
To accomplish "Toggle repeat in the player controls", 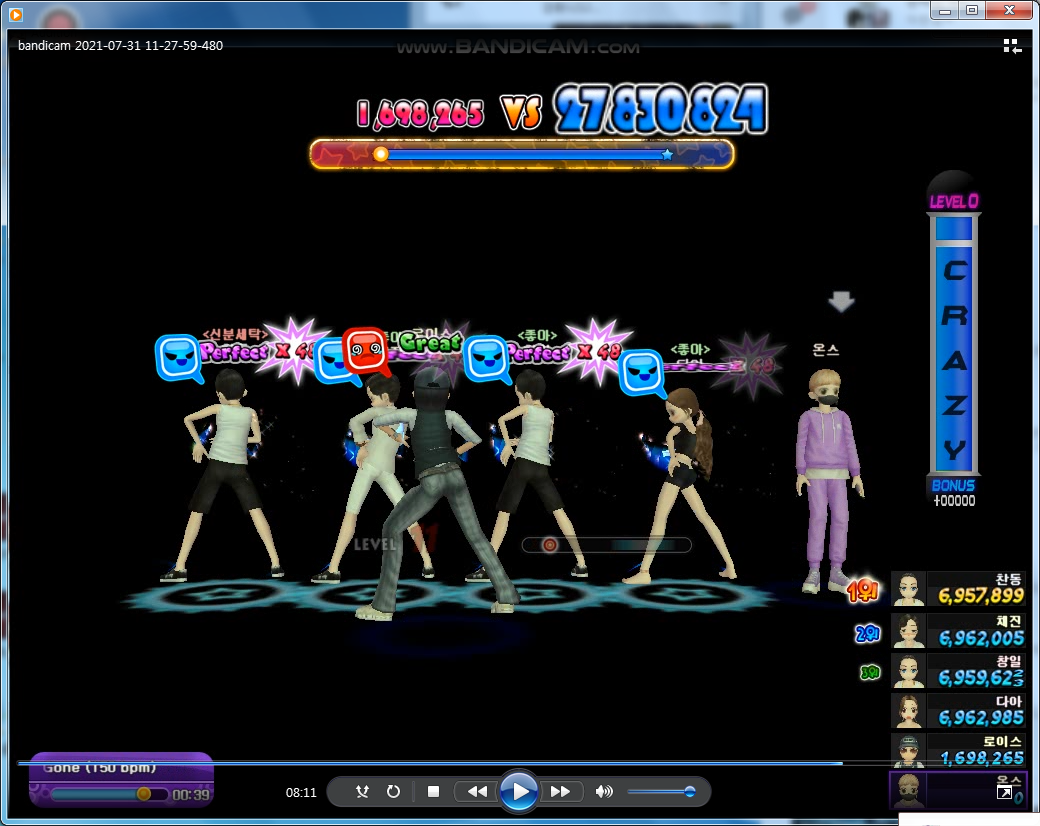I will 393,792.
